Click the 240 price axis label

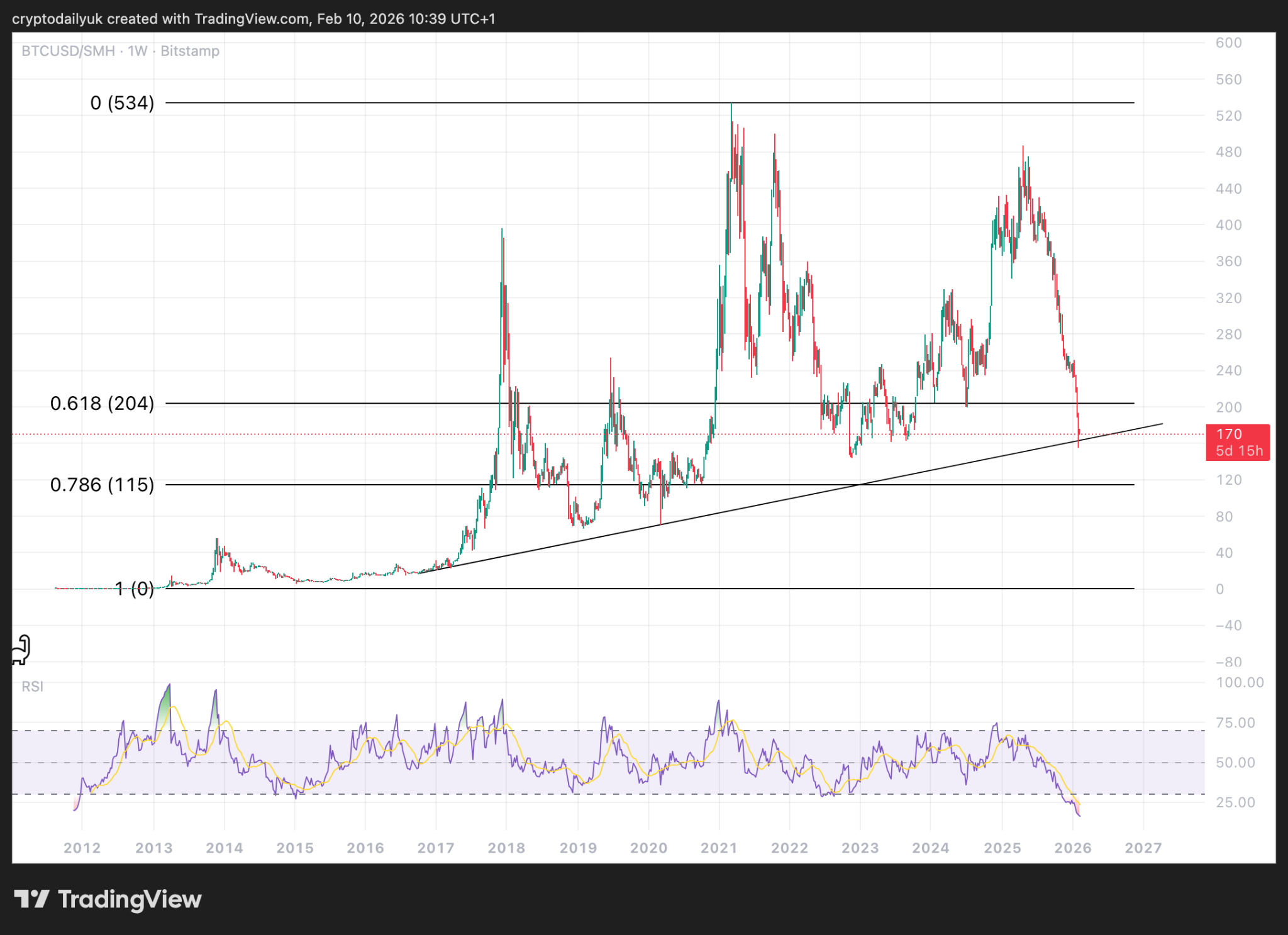pyautogui.click(x=1229, y=371)
